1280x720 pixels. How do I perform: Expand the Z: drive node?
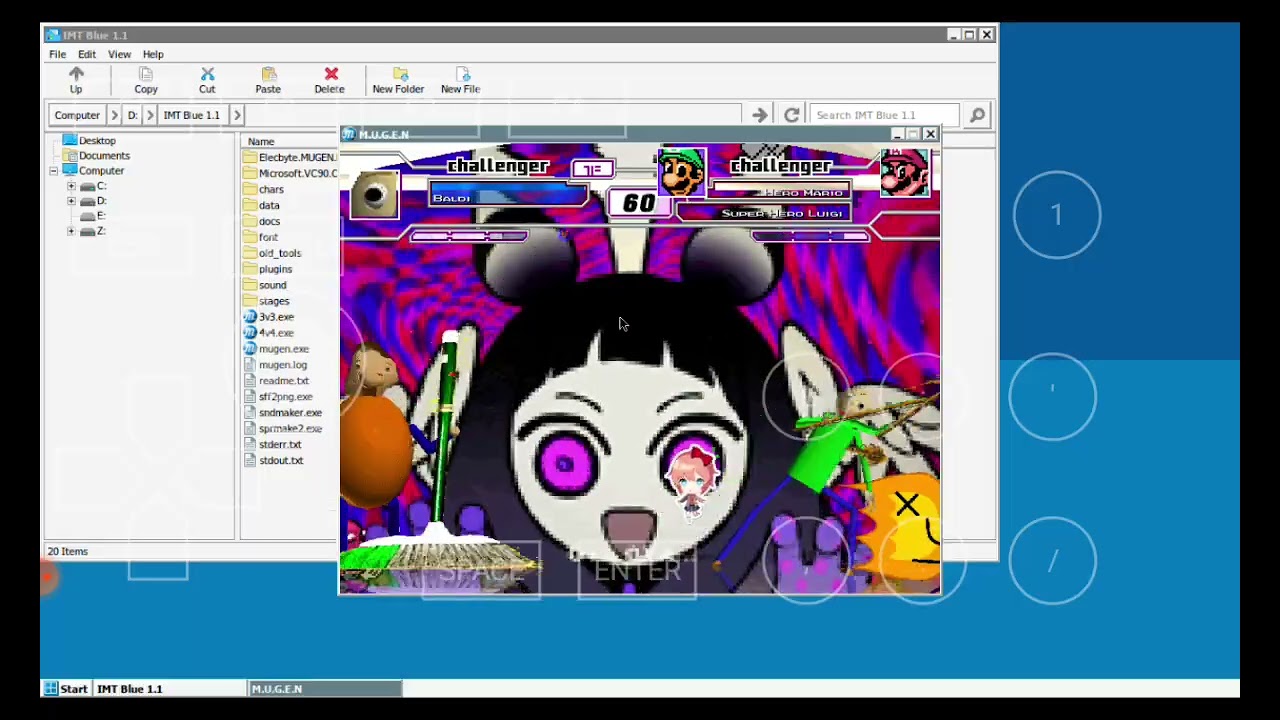point(71,231)
